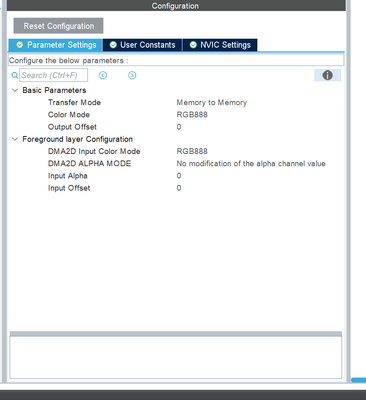
Task: Click the green check on User Constants tab
Action: (113, 45)
